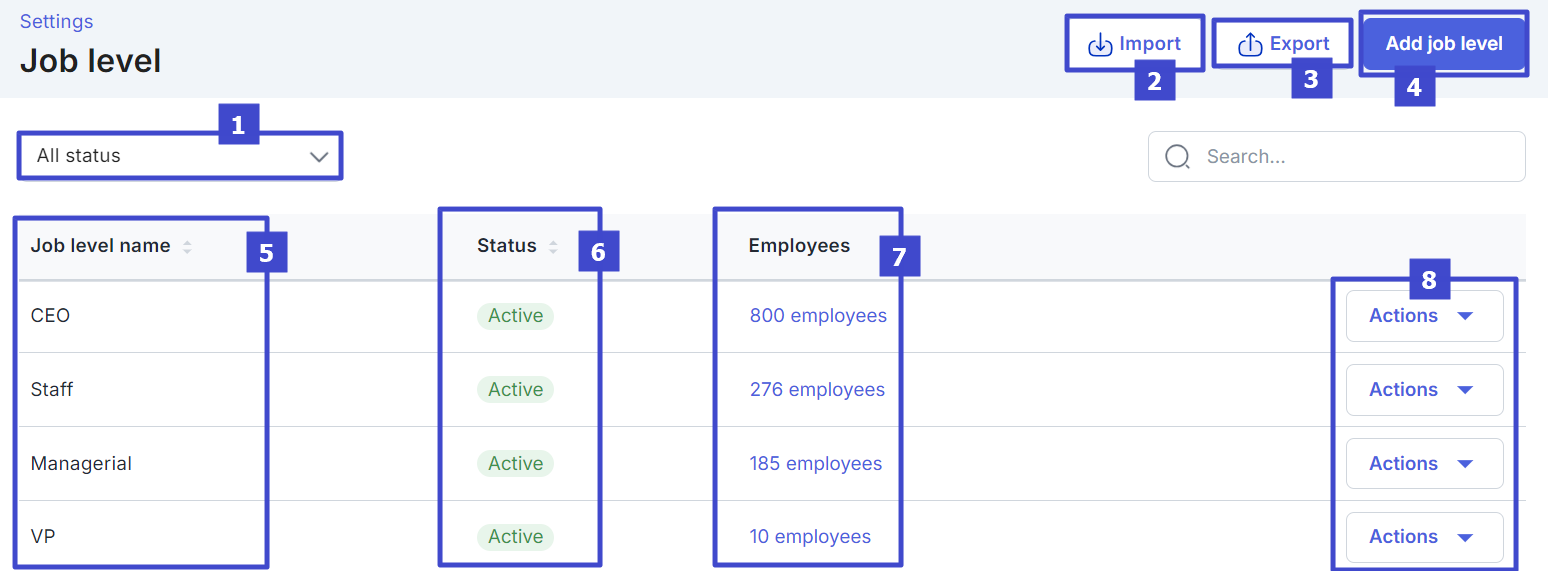Click the caret arrow on CEO Actions
This screenshot has width=1548, height=571.
tap(1465, 316)
